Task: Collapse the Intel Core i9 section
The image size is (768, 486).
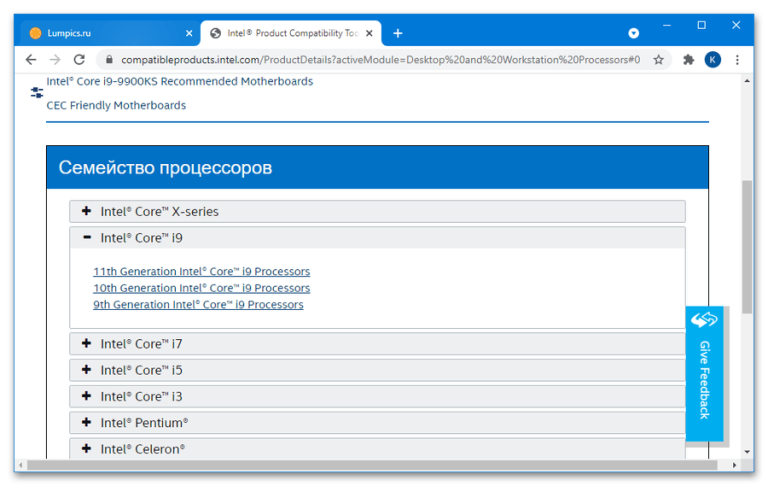Action: (x=377, y=238)
